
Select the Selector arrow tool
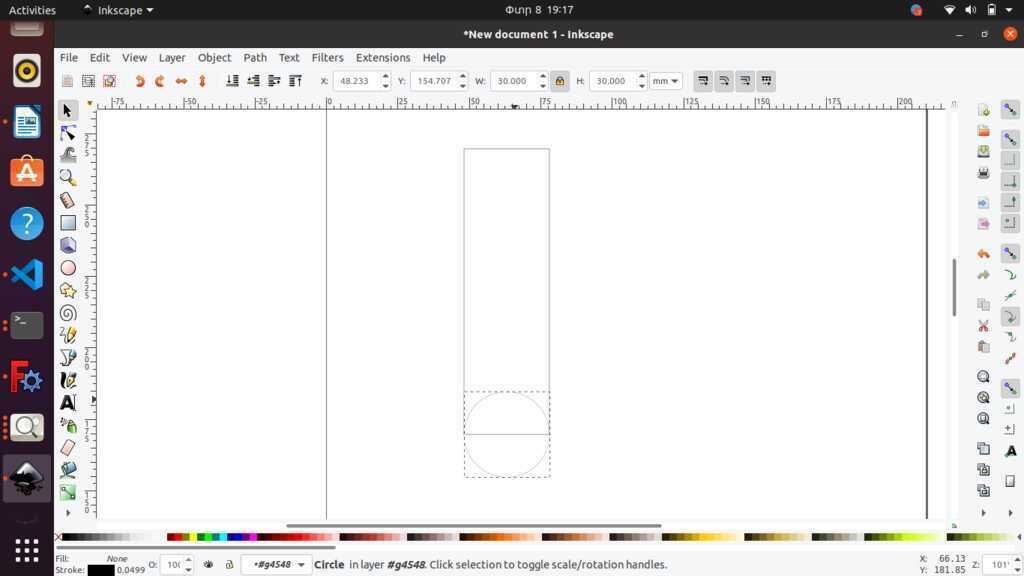pos(67,110)
